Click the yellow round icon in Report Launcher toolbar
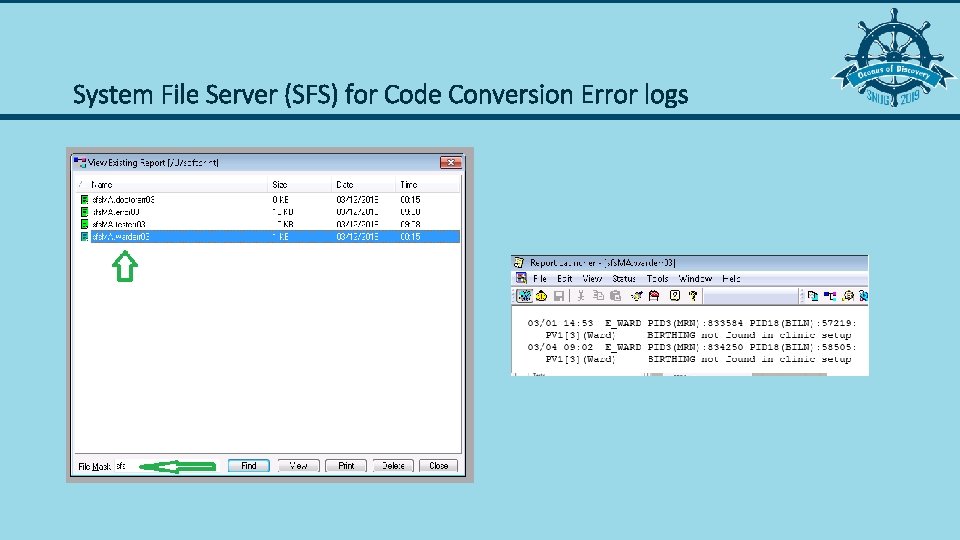Viewport: 960px width, 540px height. click(x=541, y=296)
